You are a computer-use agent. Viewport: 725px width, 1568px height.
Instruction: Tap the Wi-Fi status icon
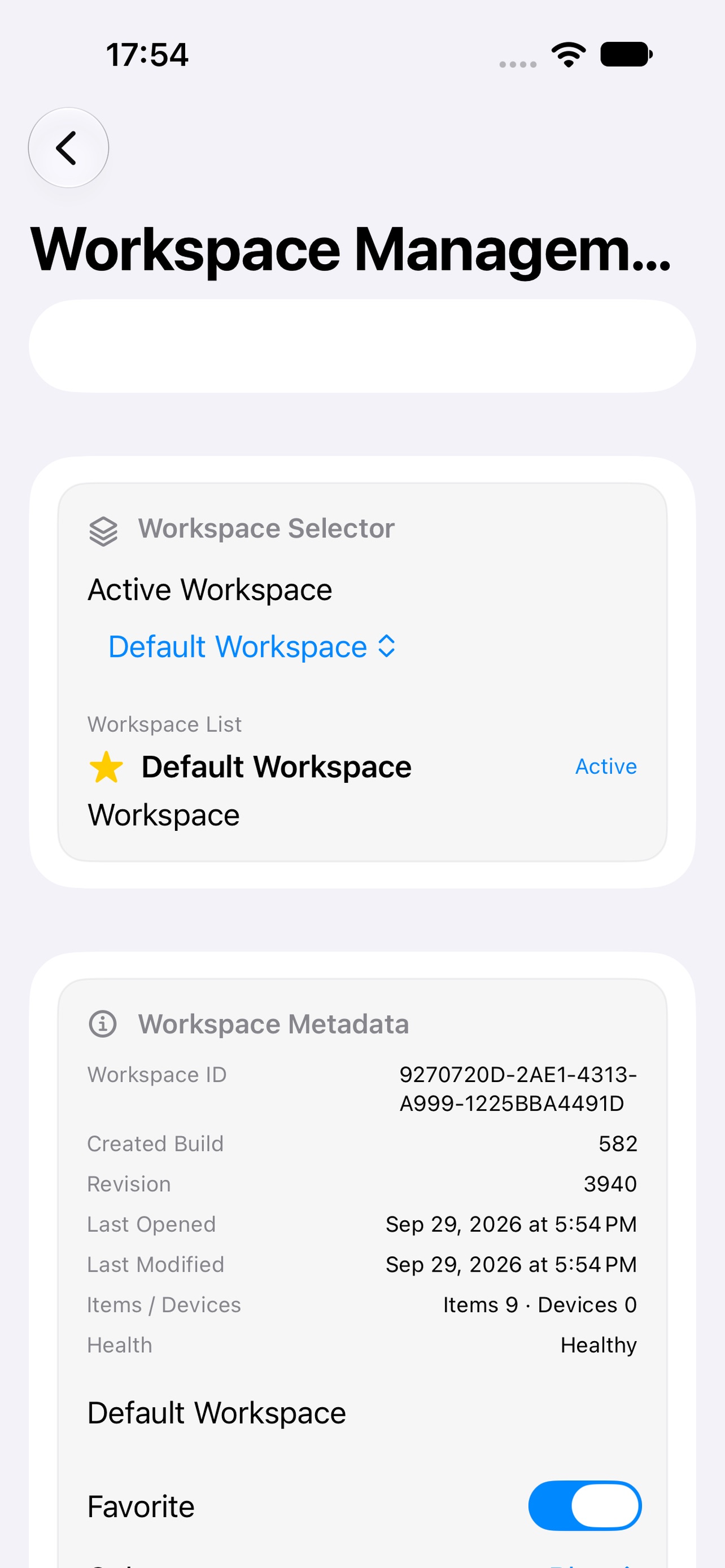point(569,55)
